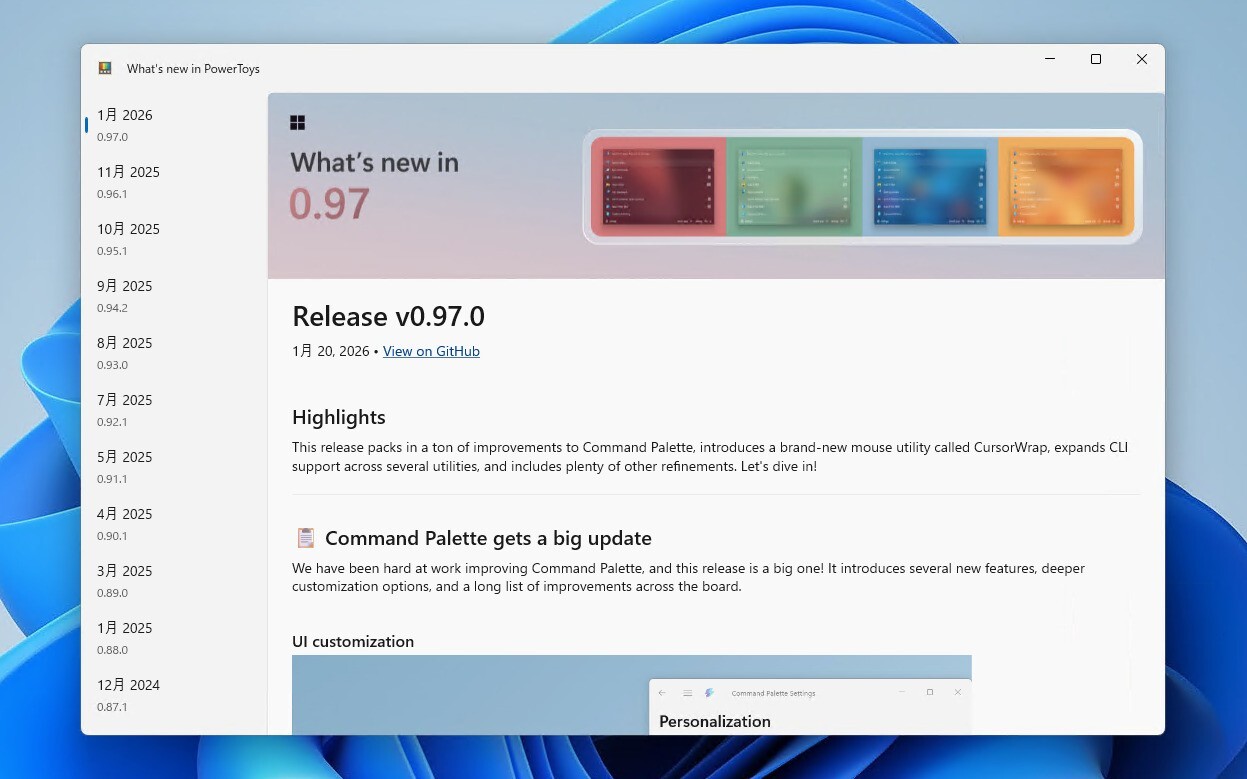Open the 4月 2025 release 0.90.1

[174, 524]
